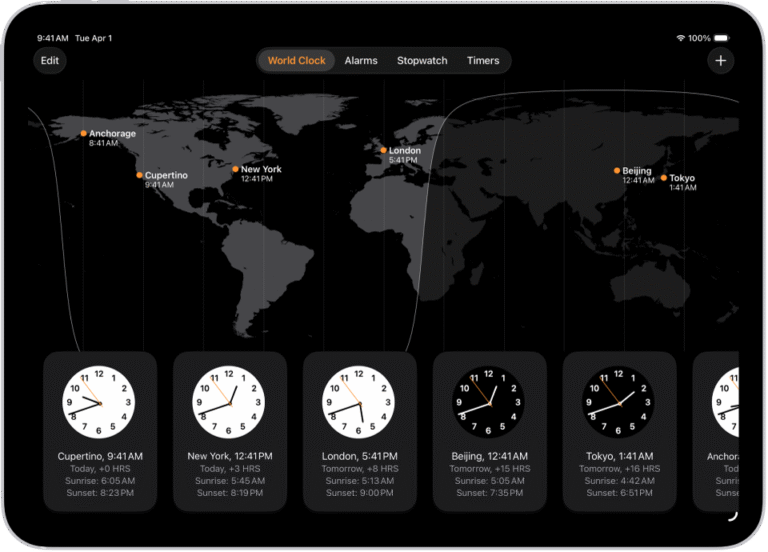This screenshot has height=552, width=768.
Task: Select the Tokyo orange map dot
Action: click(x=664, y=178)
